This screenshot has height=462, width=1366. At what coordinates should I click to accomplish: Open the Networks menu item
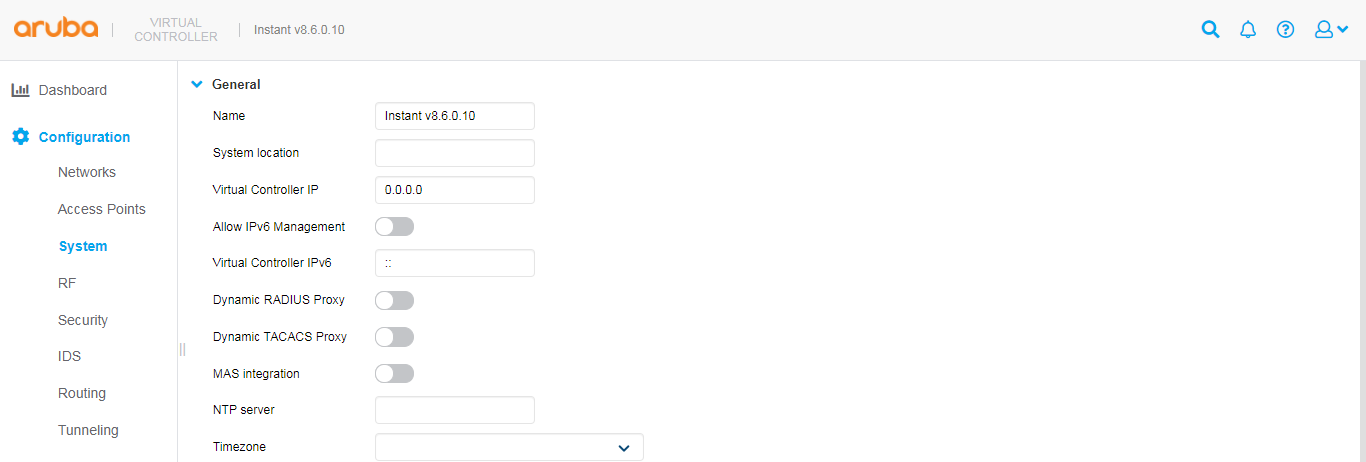click(87, 172)
